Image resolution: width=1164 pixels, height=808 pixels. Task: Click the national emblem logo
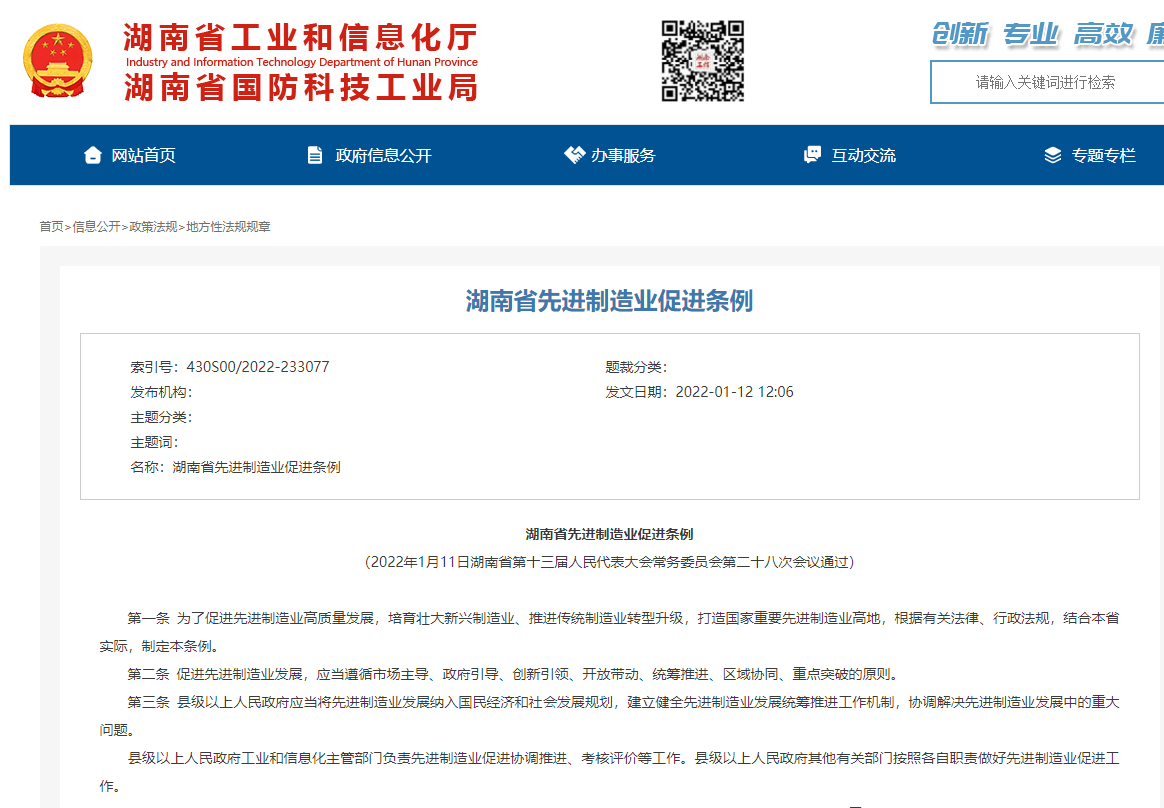[x=58, y=61]
